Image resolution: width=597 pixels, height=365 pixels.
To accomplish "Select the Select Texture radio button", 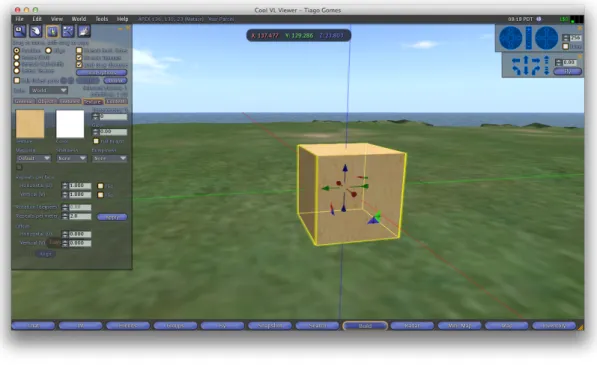I will (17, 71).
